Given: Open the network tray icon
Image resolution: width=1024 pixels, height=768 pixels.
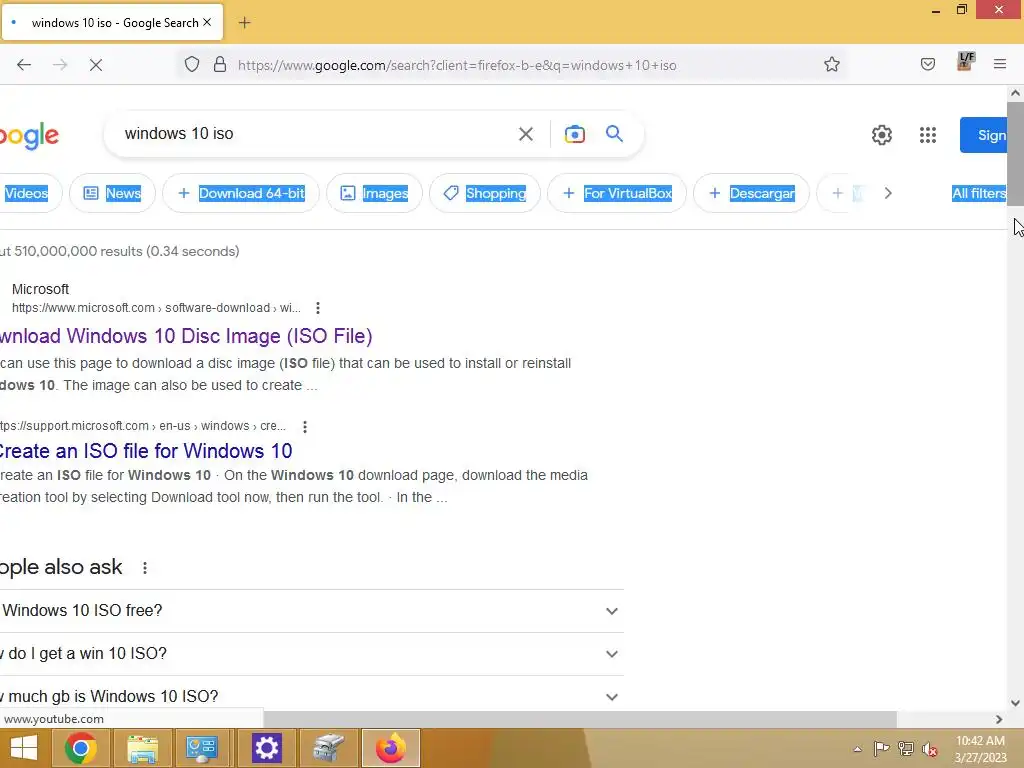Looking at the screenshot, I should point(906,748).
